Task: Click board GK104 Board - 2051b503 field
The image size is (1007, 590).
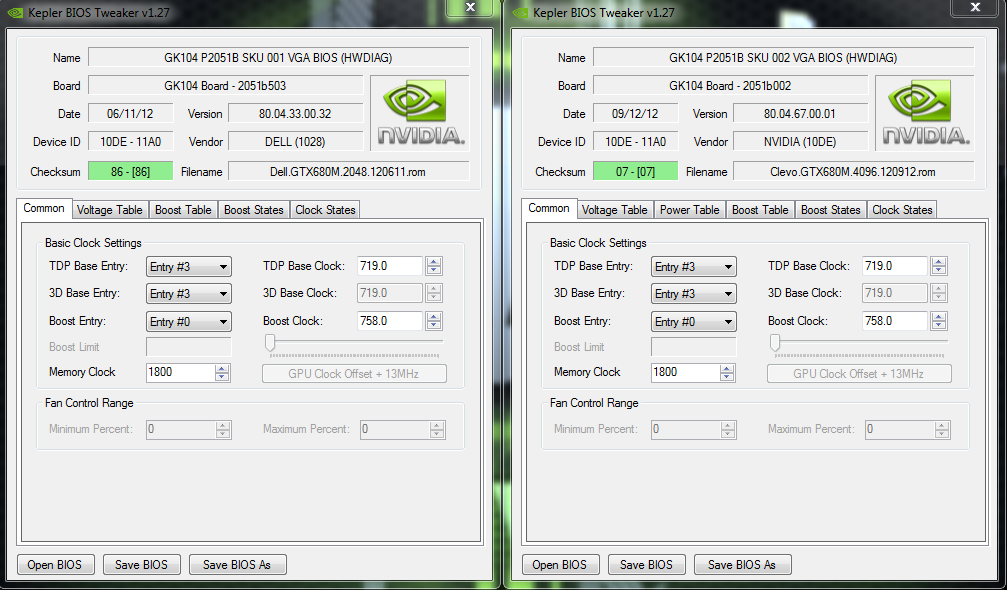Action: click(x=225, y=85)
